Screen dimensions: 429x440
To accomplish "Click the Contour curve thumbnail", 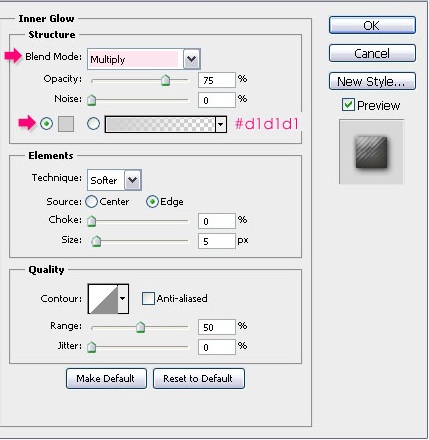I will (x=103, y=298).
